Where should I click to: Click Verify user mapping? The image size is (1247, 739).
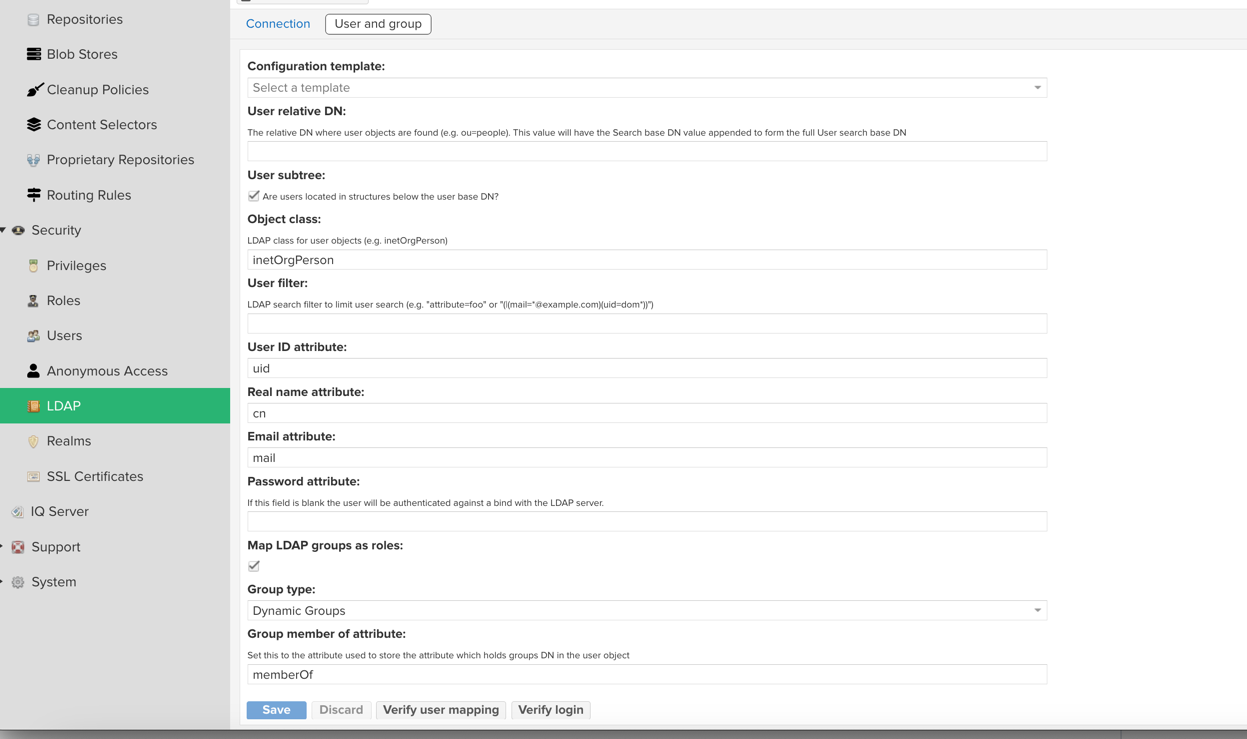[441, 710]
